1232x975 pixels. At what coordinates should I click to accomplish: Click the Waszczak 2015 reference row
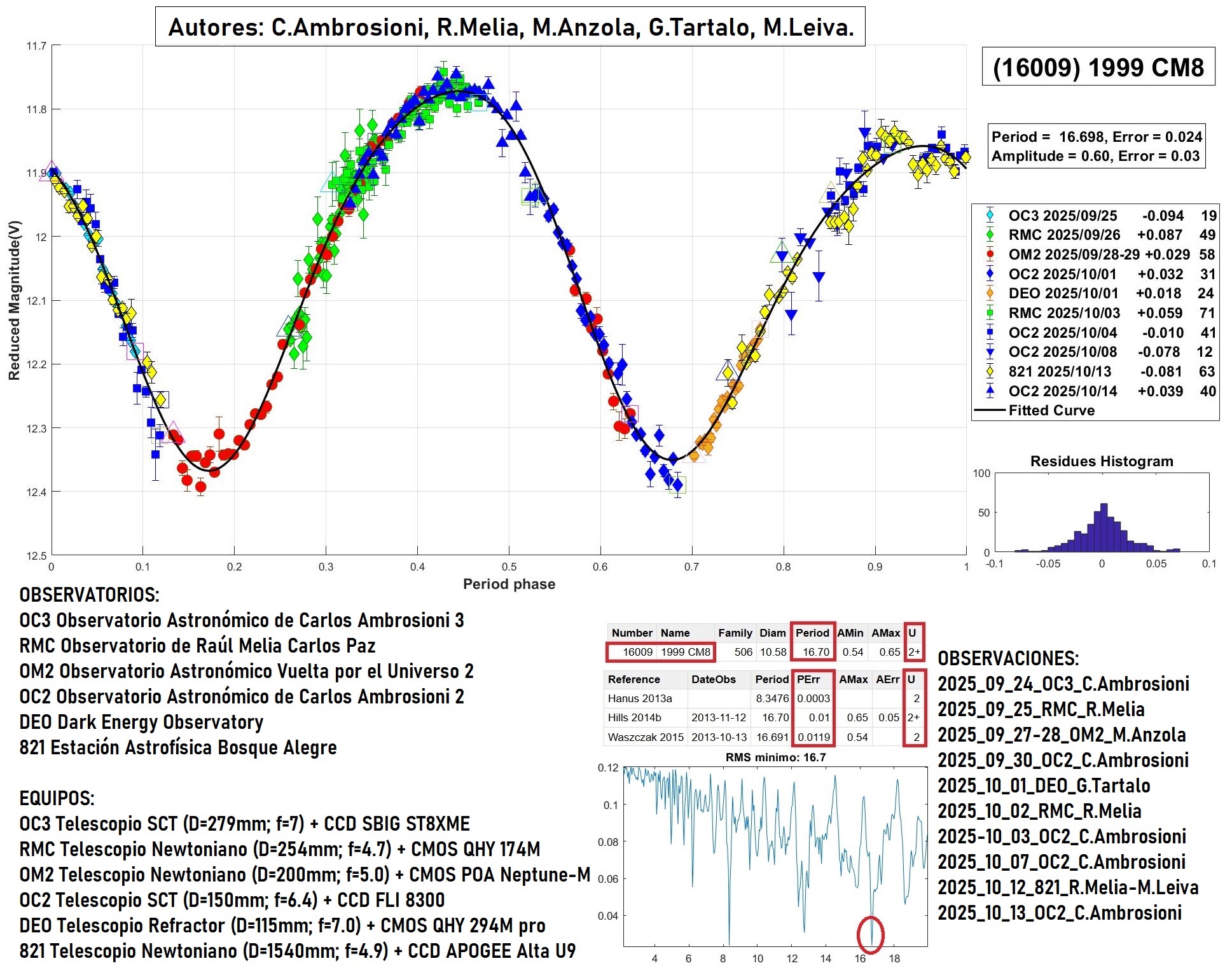[x=645, y=737]
